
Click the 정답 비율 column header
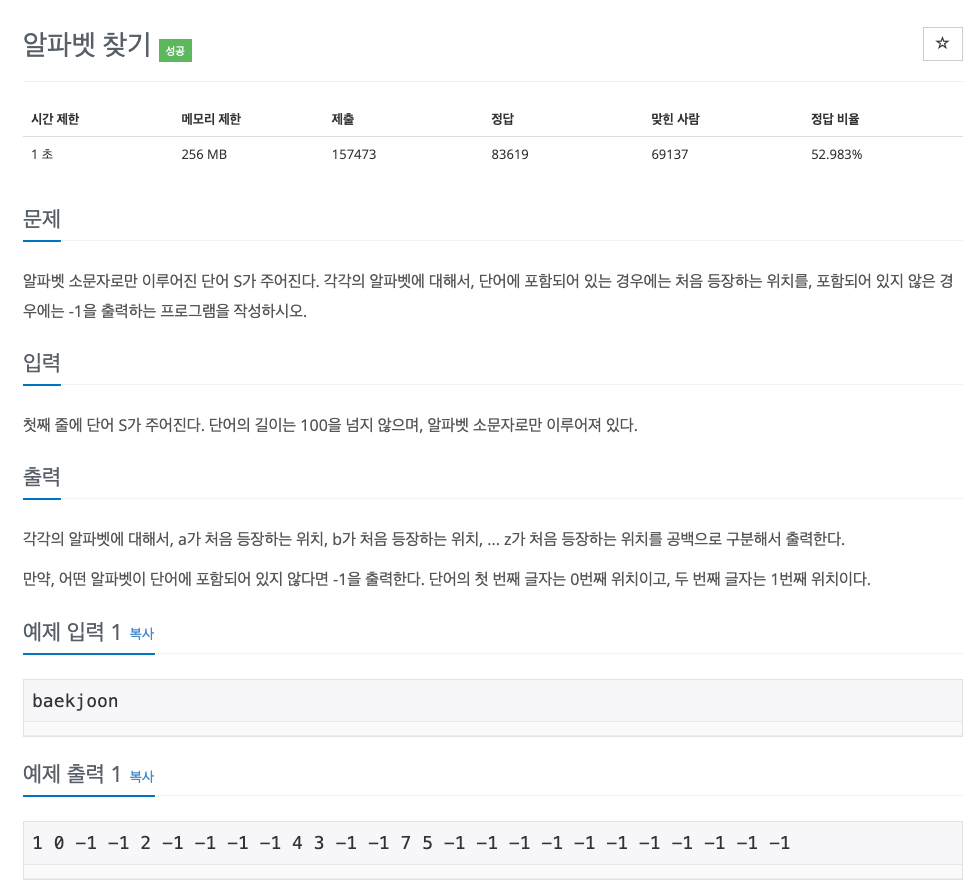pyautogui.click(x=835, y=119)
